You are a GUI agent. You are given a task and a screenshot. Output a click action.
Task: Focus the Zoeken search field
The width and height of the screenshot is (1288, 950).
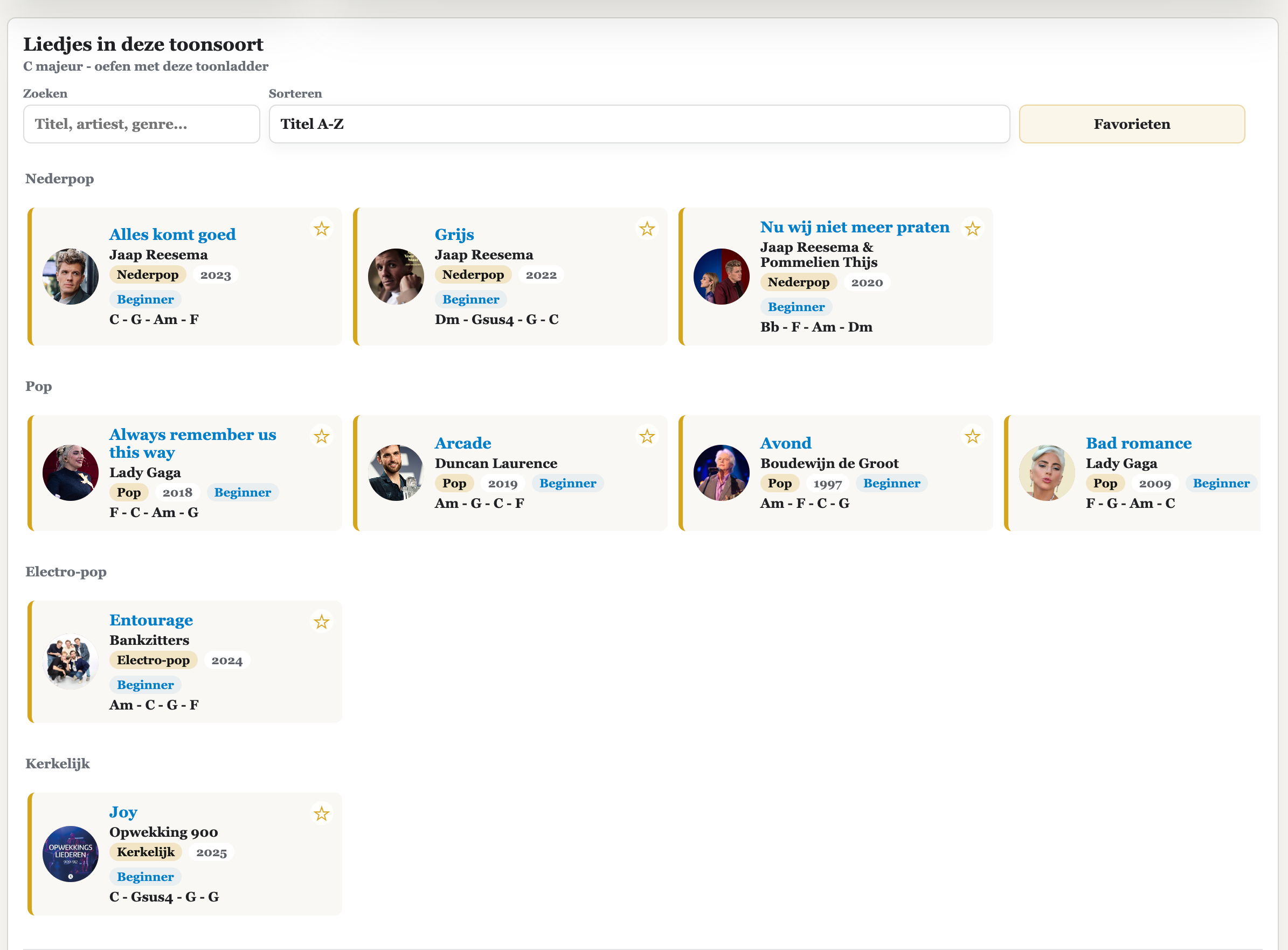(141, 123)
